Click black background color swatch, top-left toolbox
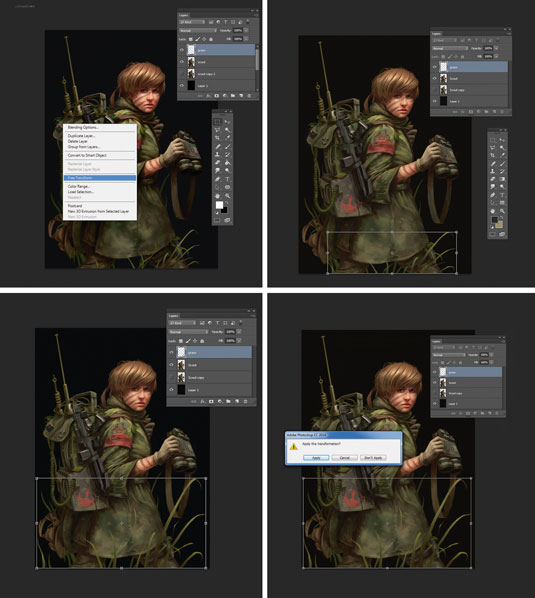This screenshot has height=598, width=535. point(224,210)
